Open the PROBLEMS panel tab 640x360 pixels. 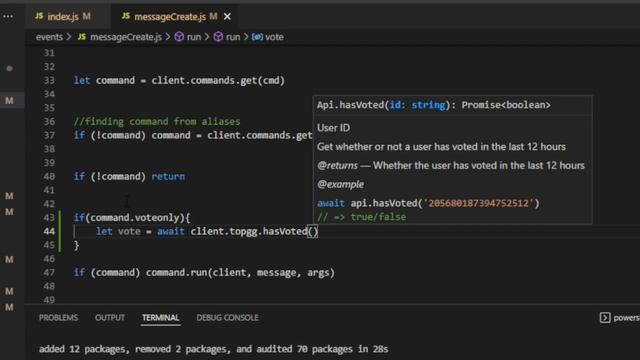[x=58, y=318]
